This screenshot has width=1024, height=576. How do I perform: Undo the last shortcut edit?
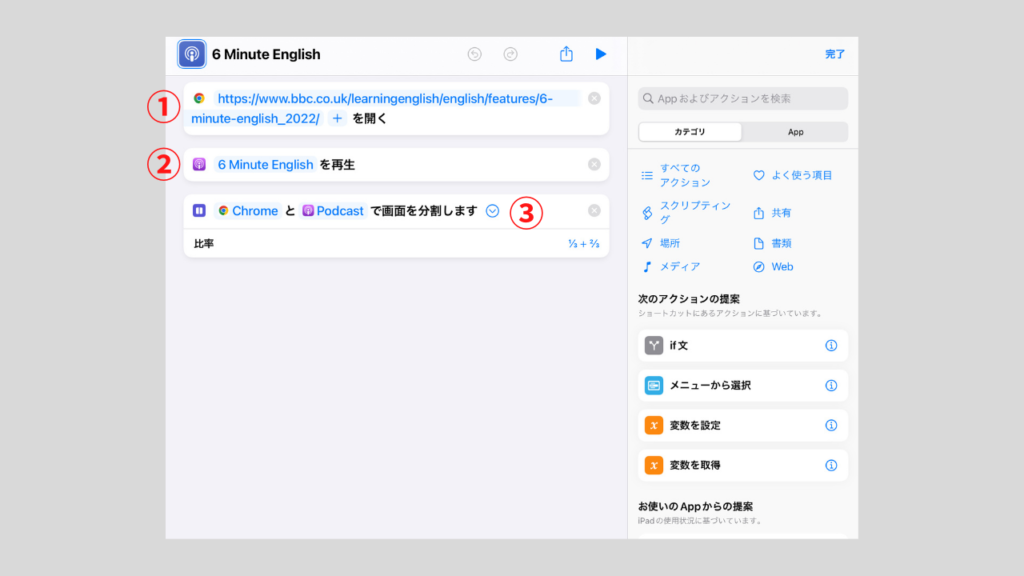pos(475,54)
